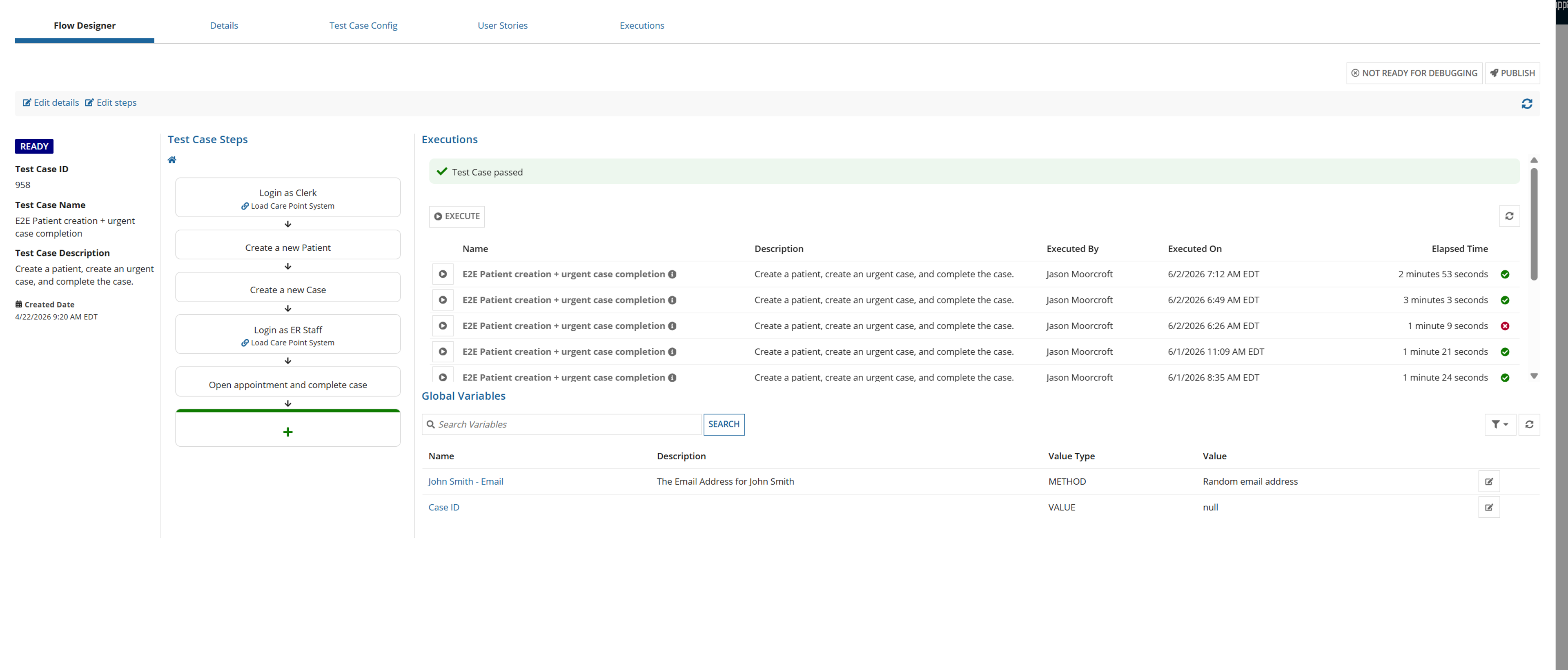1568x670 pixels.
Task: Play the 6/1/2026 11:09 AM execution
Action: tap(443, 352)
